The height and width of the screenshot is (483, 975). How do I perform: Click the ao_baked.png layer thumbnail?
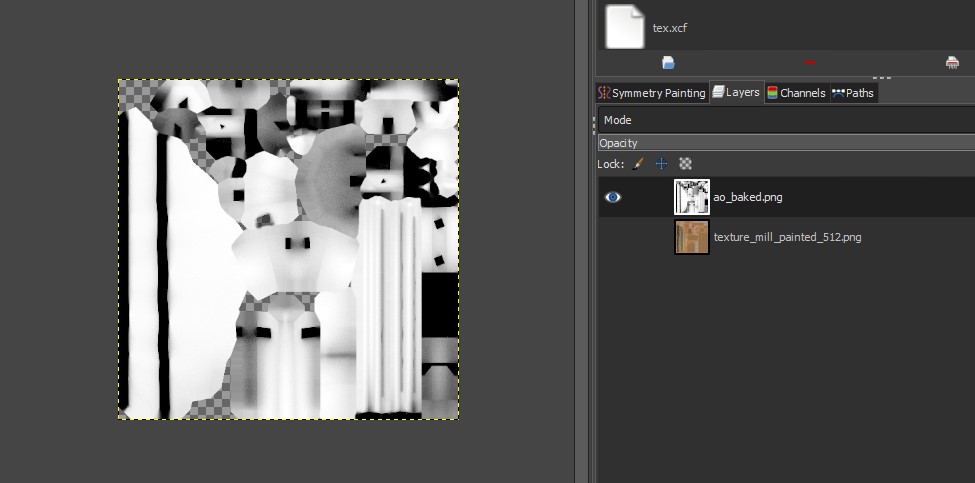click(x=691, y=198)
